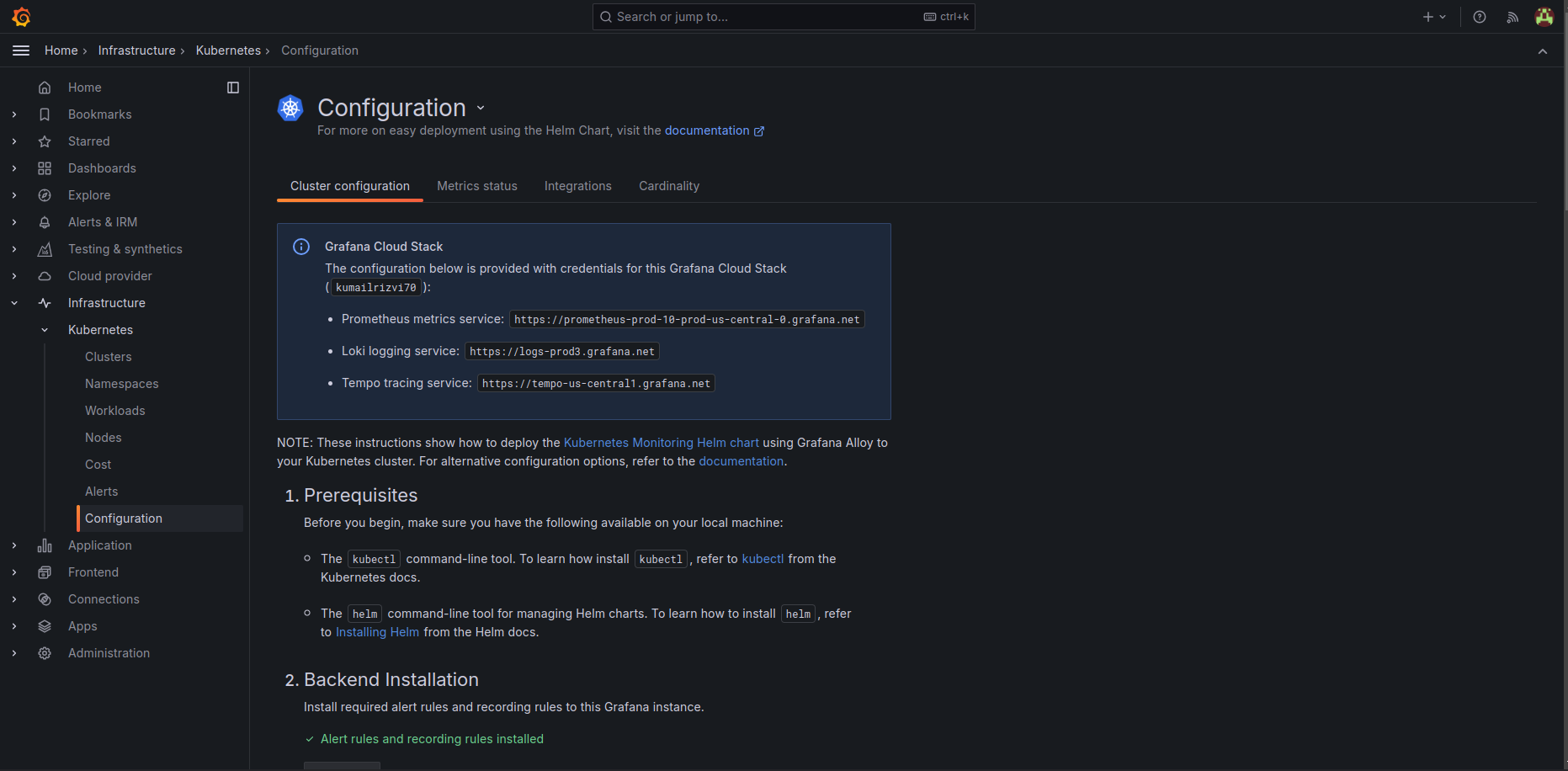Click the Administration gear icon in sidebar
This screenshot has height=771, width=1568.
pos(45,653)
